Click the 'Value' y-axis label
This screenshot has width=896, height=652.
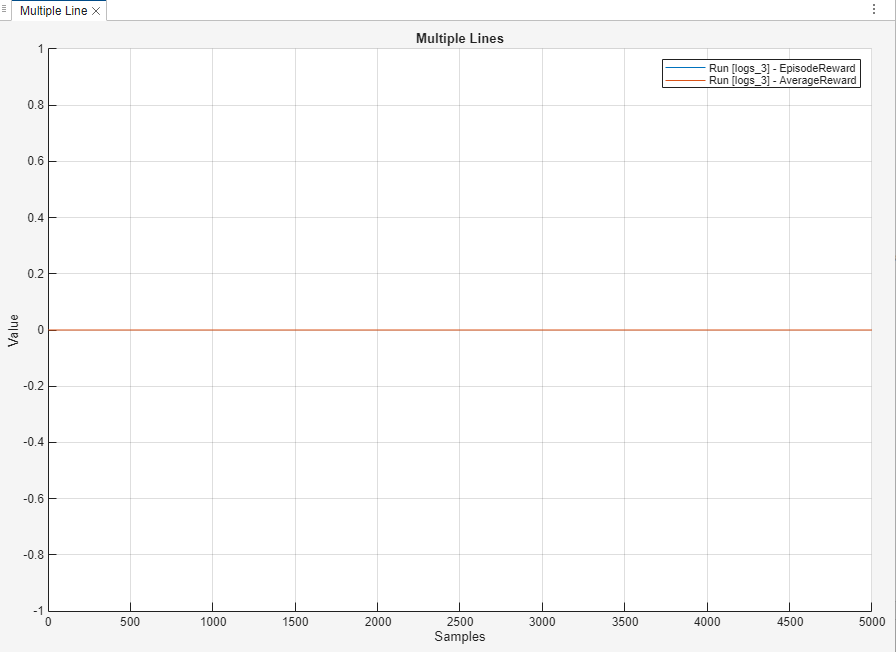[x=14, y=330]
